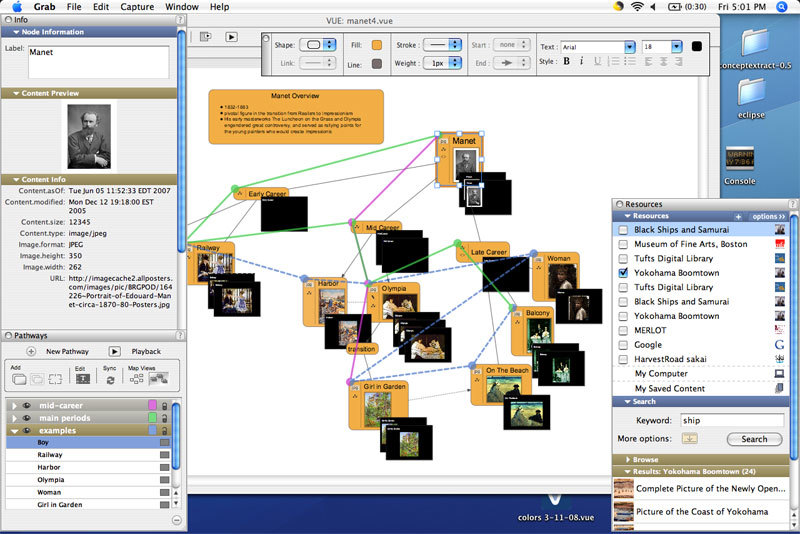The image size is (800, 534).
Task: Open the Window menu
Action: (x=181, y=7)
